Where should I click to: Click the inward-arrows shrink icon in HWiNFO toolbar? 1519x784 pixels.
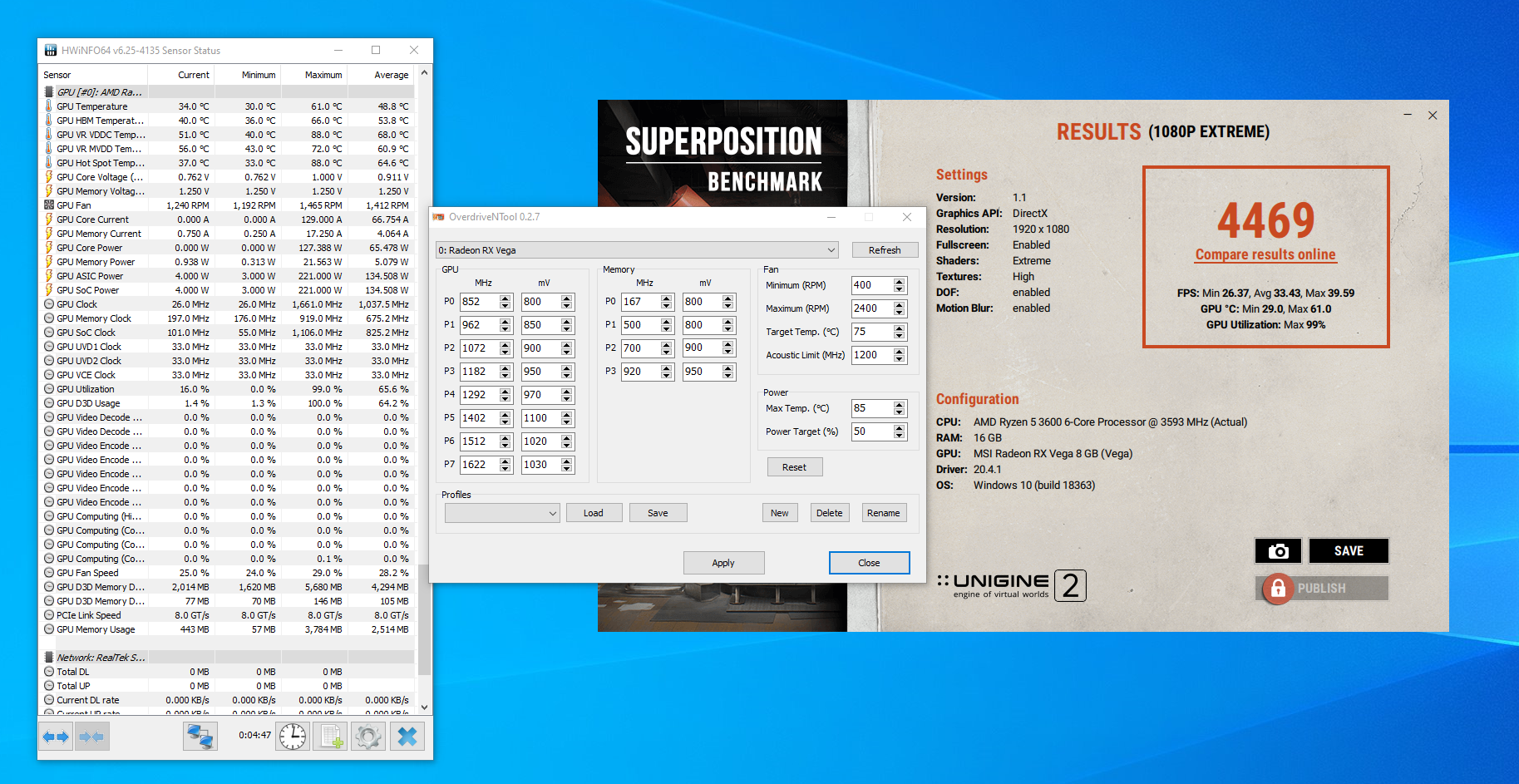coord(91,737)
